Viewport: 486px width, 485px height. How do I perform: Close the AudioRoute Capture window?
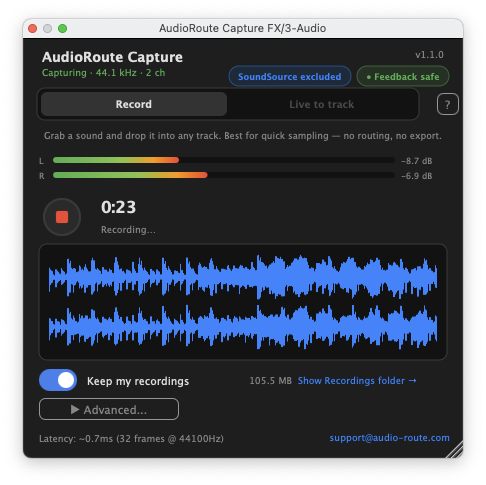coord(33,28)
